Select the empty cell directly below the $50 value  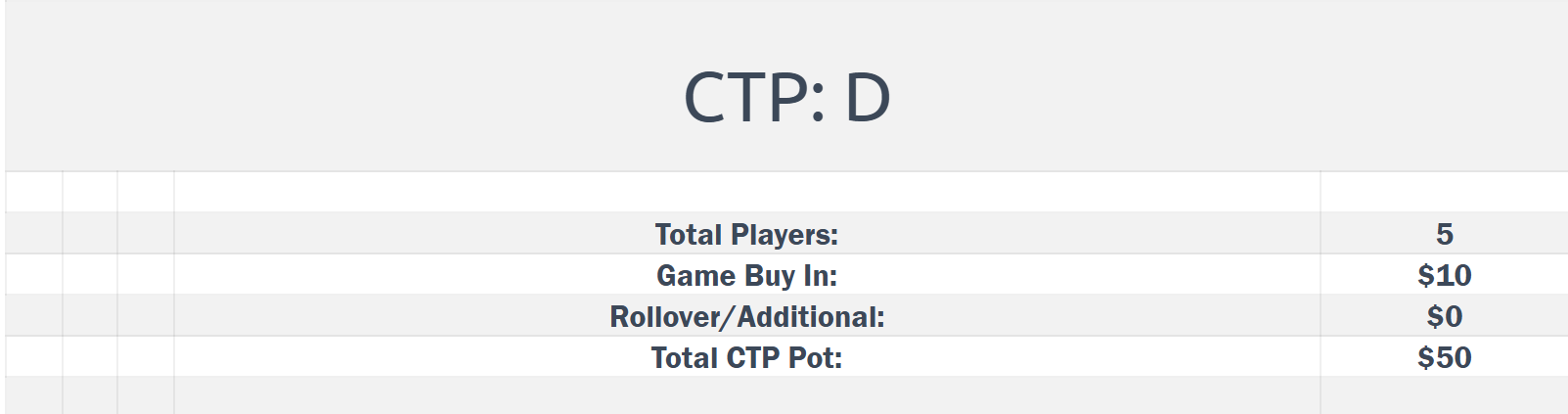pyautogui.click(x=1444, y=395)
